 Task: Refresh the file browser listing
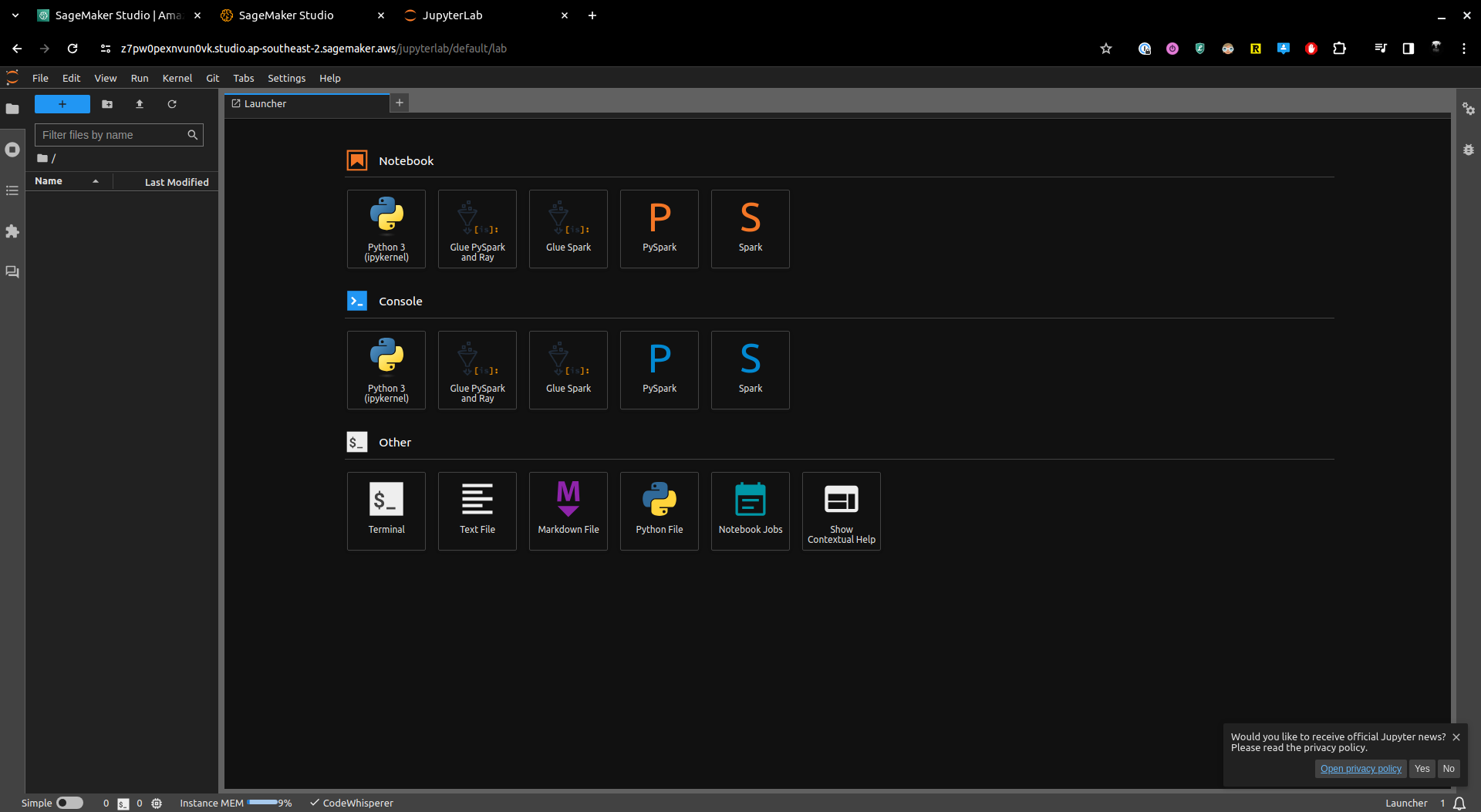[x=172, y=104]
